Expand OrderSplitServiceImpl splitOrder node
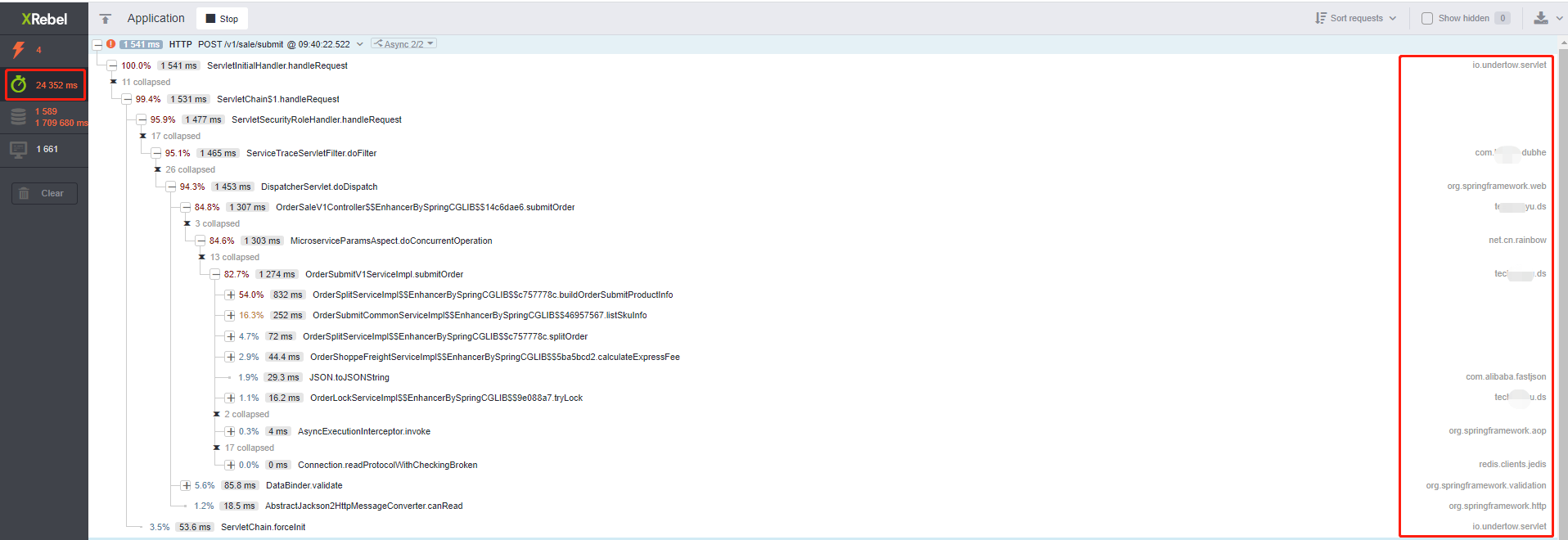The image size is (1568, 540). [x=230, y=336]
